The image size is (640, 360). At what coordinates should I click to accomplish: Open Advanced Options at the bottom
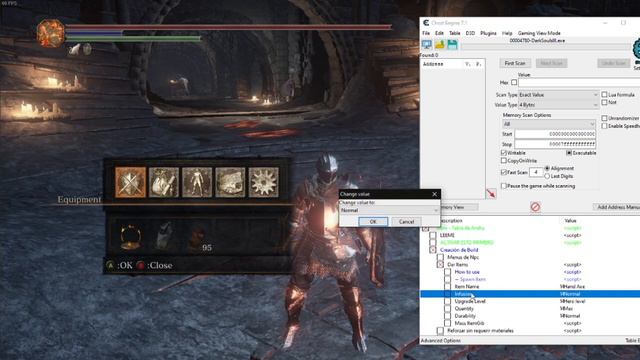(x=441, y=340)
